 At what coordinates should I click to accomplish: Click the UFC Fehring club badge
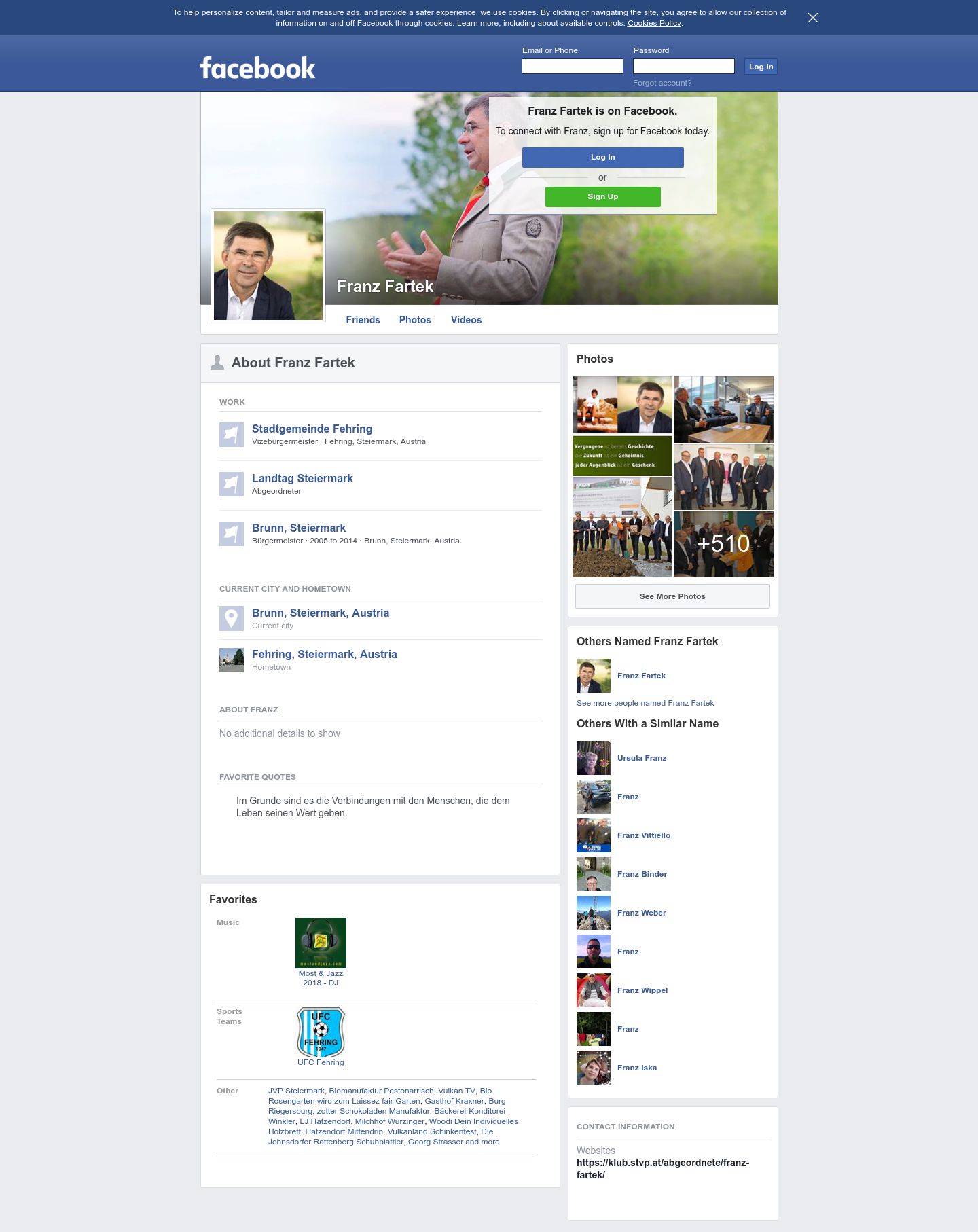click(321, 1032)
